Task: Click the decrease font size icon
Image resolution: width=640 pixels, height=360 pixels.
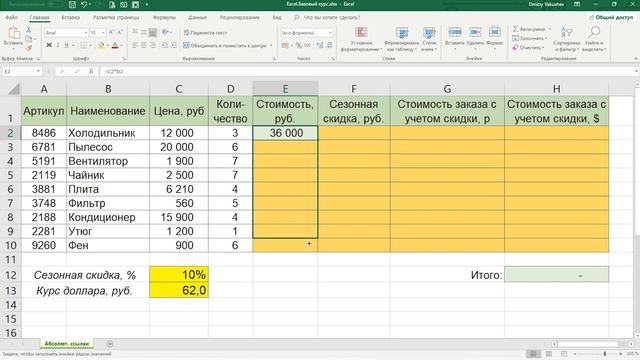Action: 120,32
